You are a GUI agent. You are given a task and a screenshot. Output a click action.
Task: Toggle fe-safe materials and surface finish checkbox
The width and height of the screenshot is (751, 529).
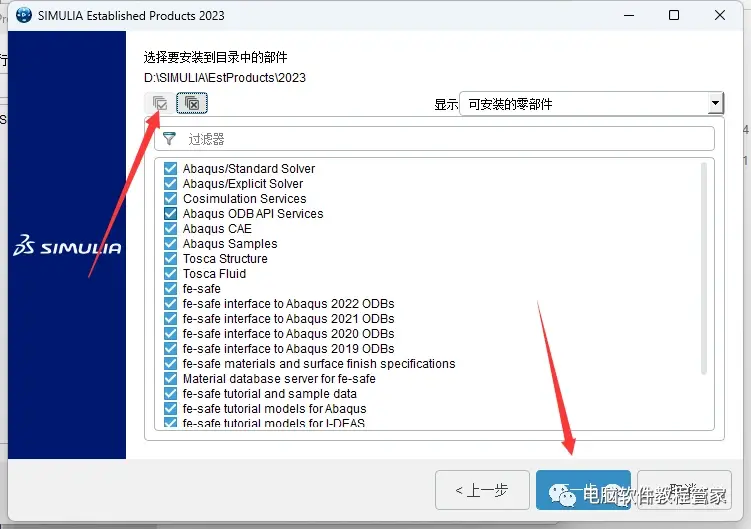point(171,364)
